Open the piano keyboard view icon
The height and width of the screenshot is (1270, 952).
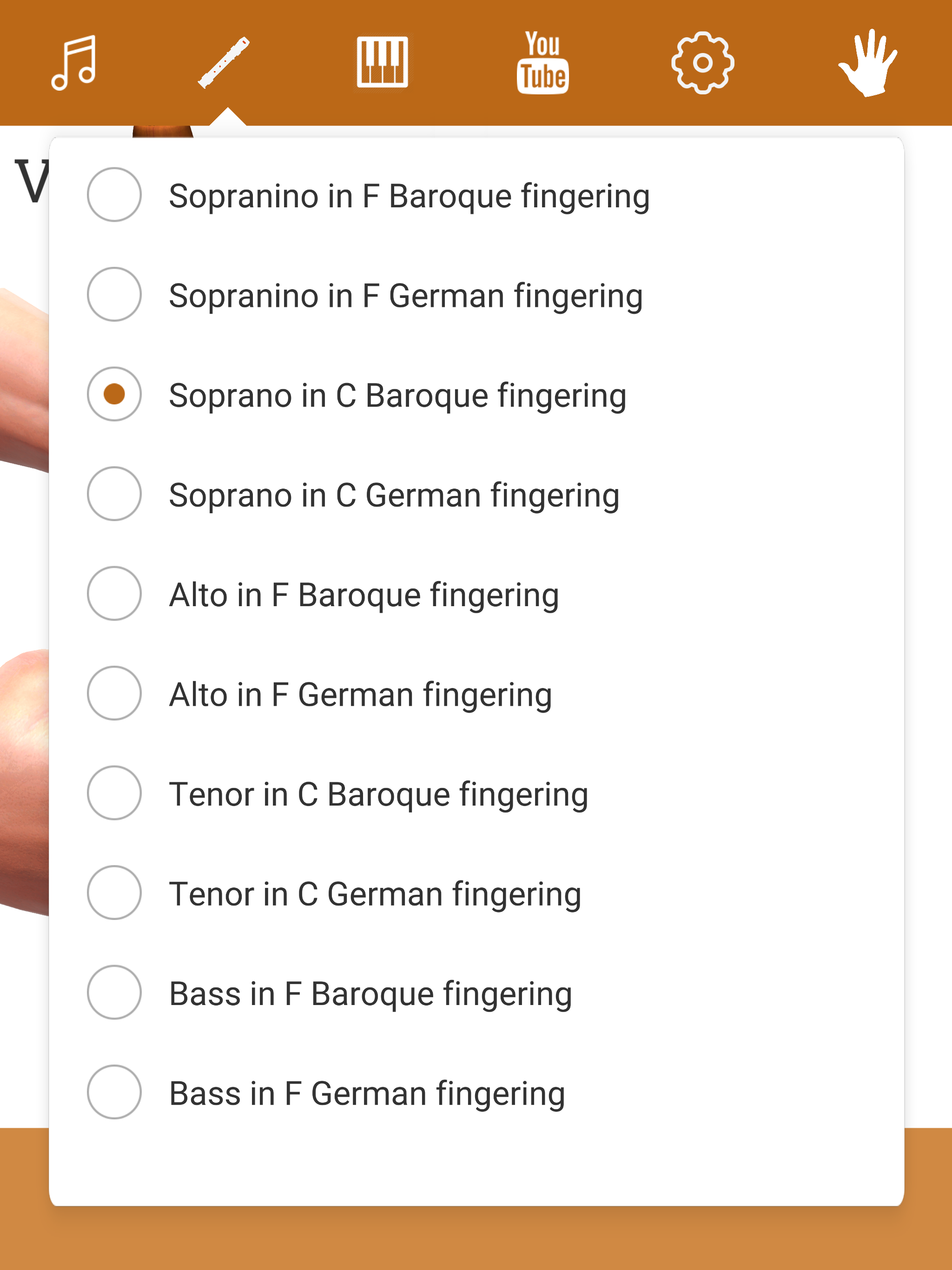[383, 62]
